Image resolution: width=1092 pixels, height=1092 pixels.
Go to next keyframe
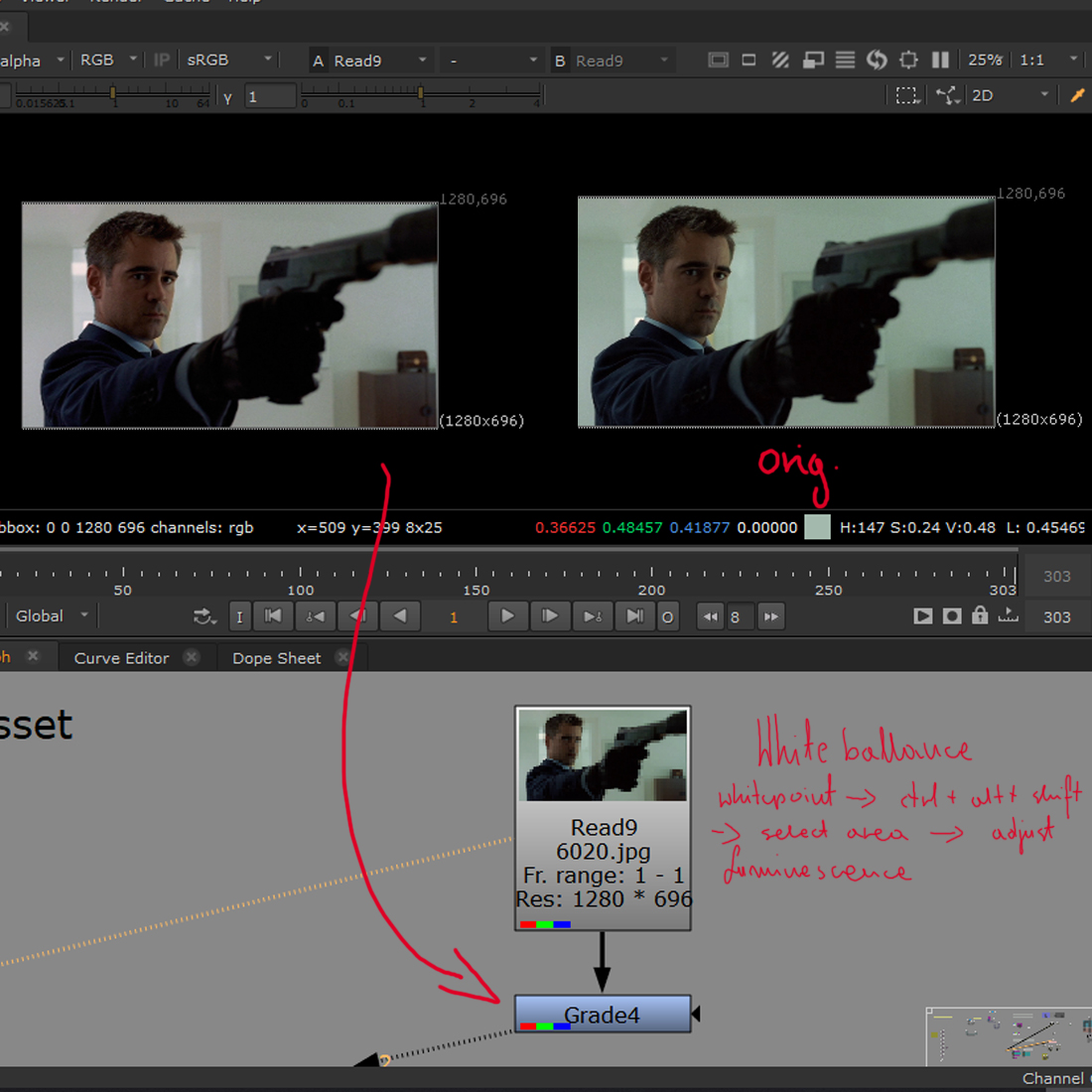[593, 617]
